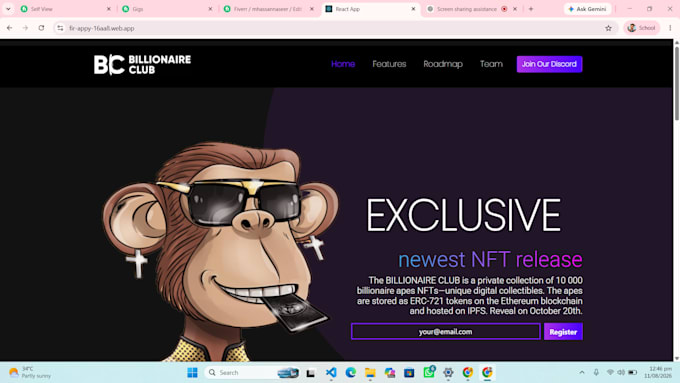Open File Explorer from taskbar
Screen dimensions: 680x383
(370, 373)
